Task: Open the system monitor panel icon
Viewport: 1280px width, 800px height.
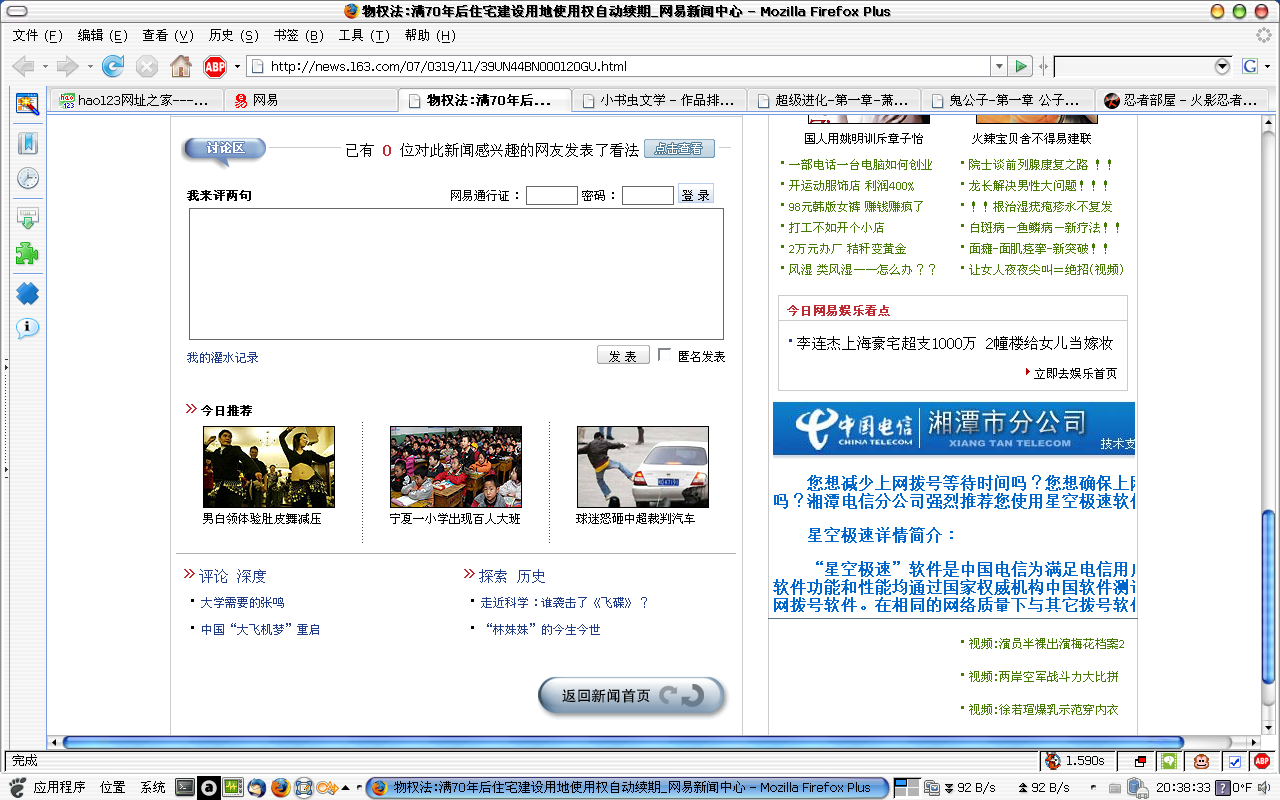Action: click(x=233, y=787)
